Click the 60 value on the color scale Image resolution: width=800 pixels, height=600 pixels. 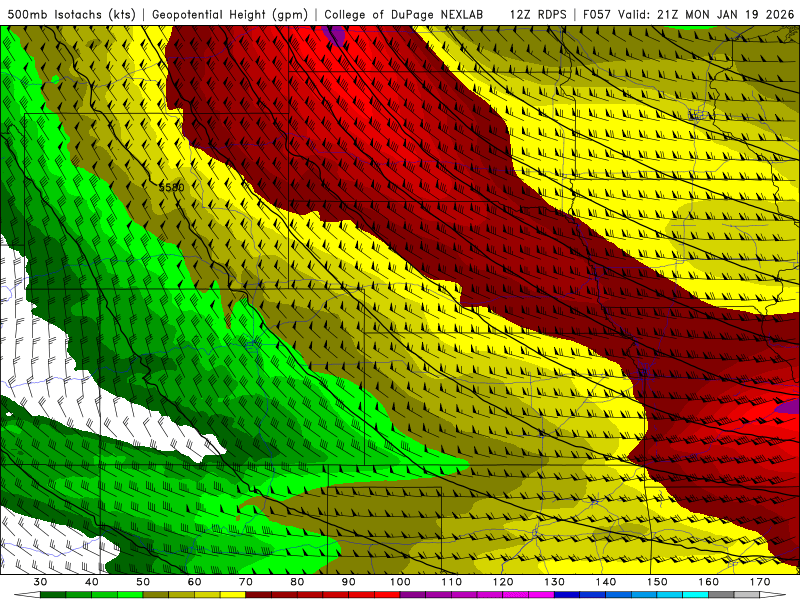pyautogui.click(x=194, y=582)
